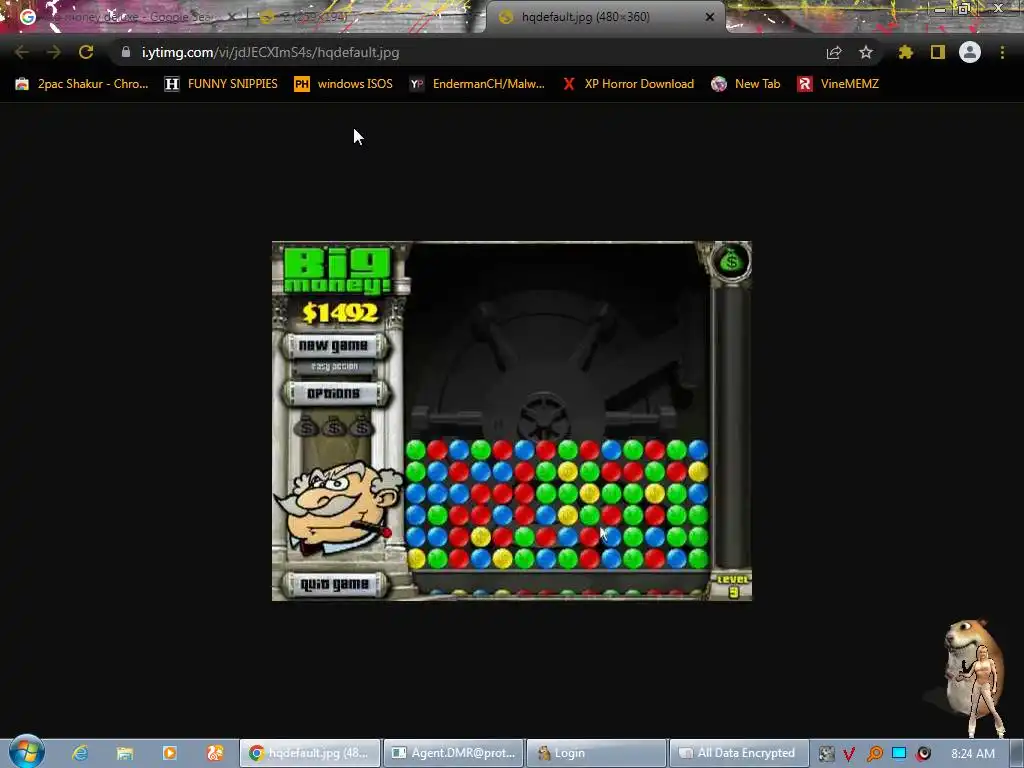Open the 2pac Shakur bookmark
The width and height of the screenshot is (1024, 768).
coord(82,84)
